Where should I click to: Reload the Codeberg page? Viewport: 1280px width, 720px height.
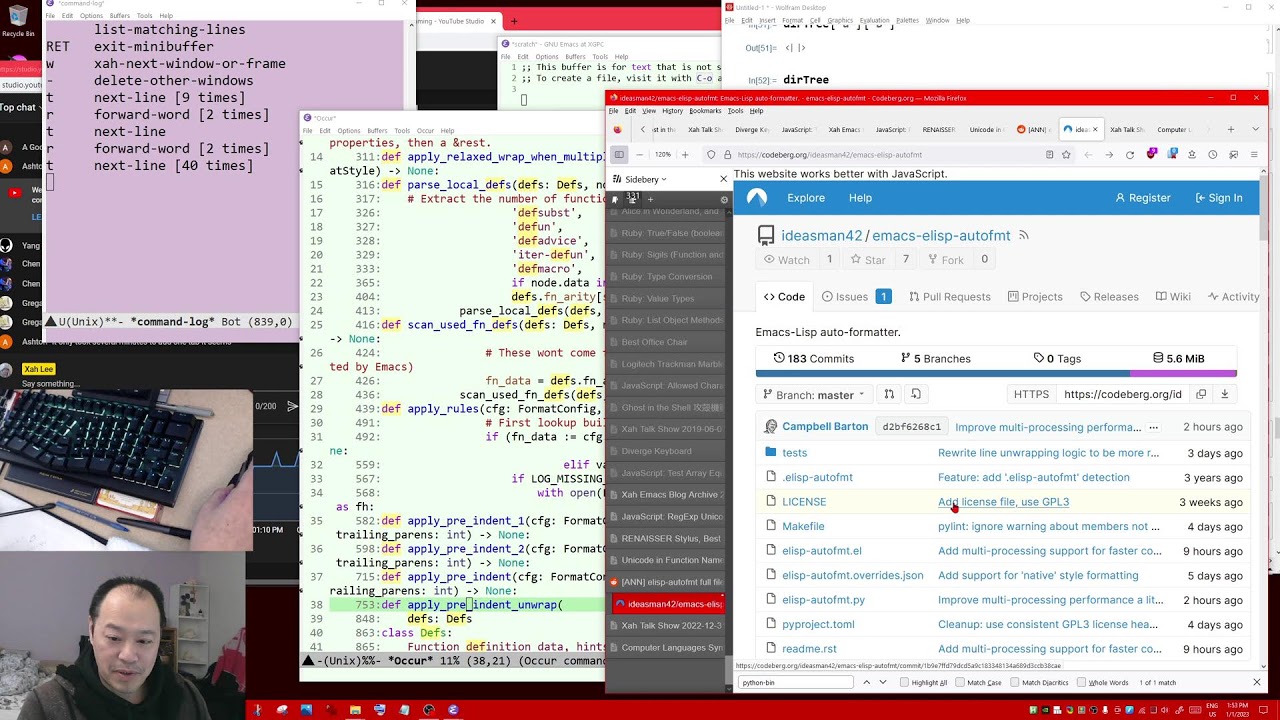point(1130,154)
